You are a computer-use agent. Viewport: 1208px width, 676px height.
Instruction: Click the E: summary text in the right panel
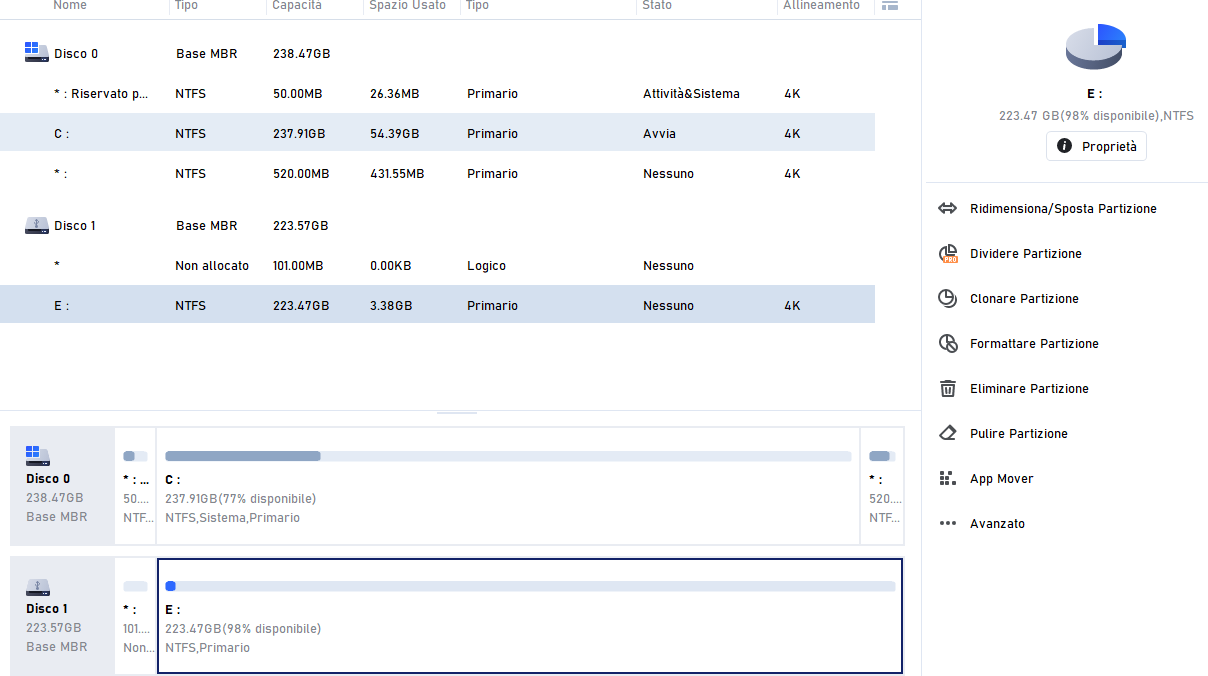coord(1096,116)
